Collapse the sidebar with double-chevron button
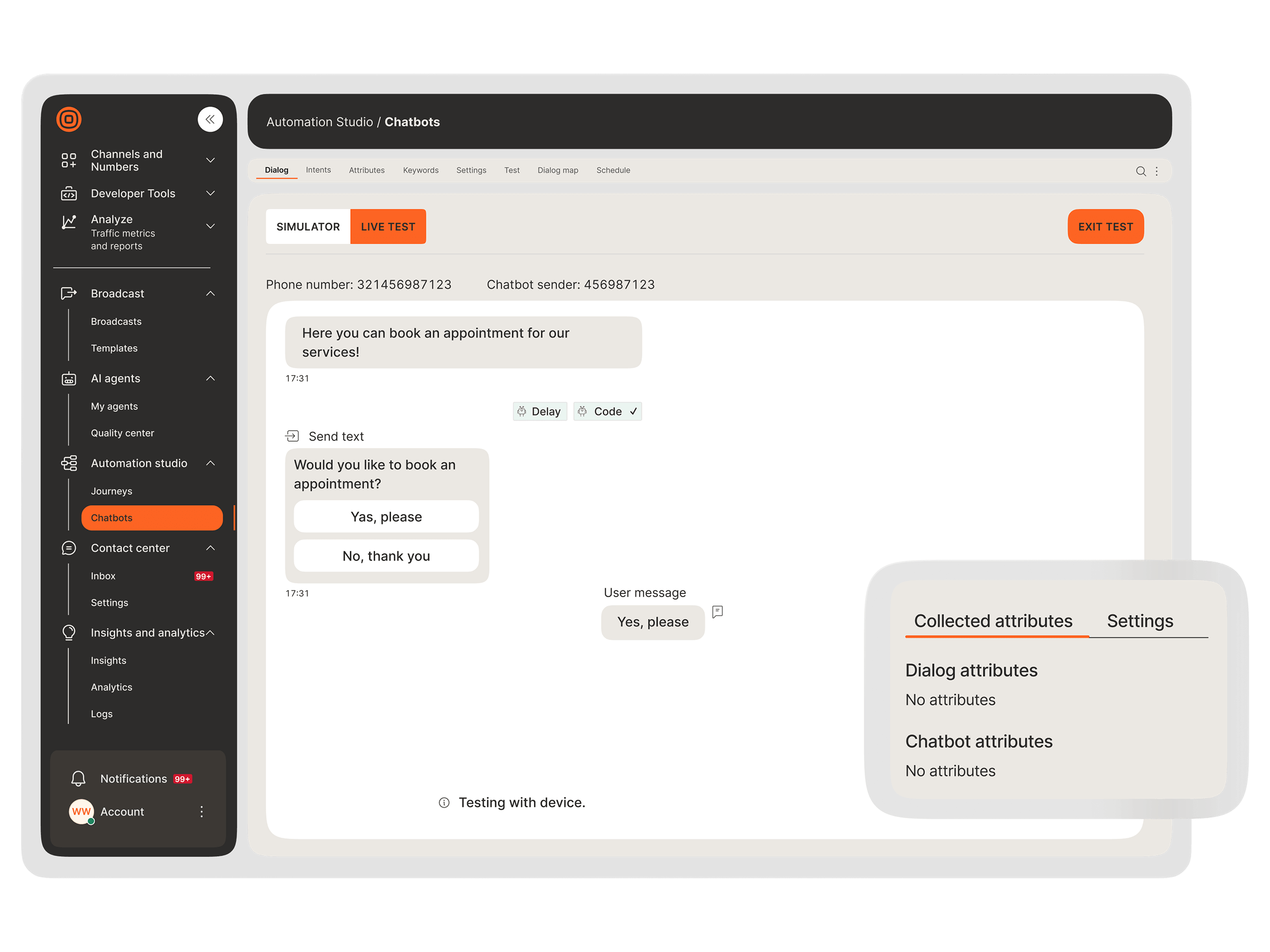Image resolution: width=1270 pixels, height=952 pixels. [210, 120]
